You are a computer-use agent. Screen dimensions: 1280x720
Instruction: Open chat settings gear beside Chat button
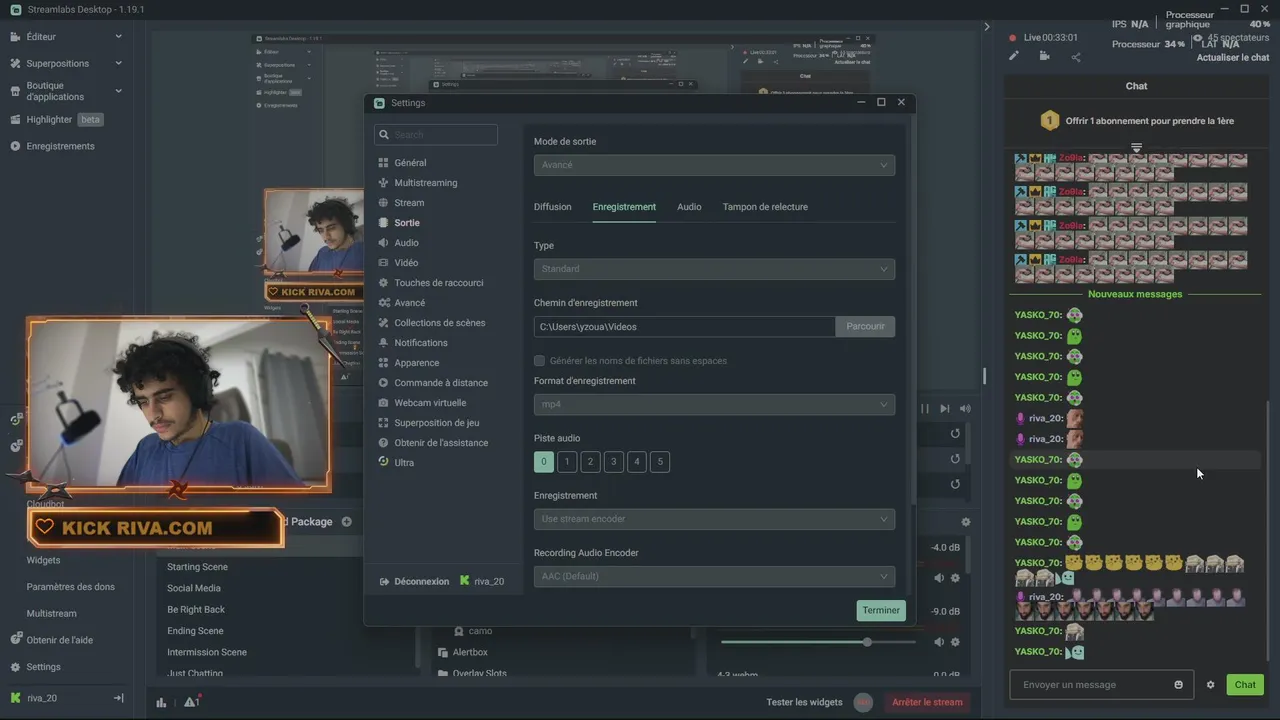(x=1210, y=685)
